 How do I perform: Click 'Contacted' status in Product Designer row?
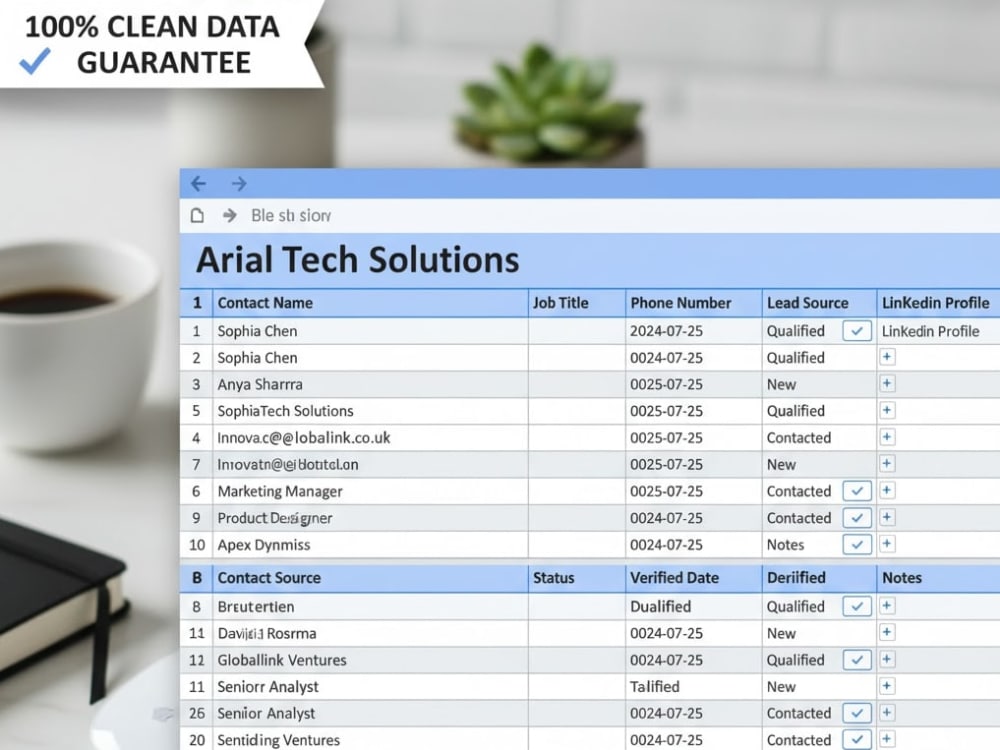coord(798,518)
